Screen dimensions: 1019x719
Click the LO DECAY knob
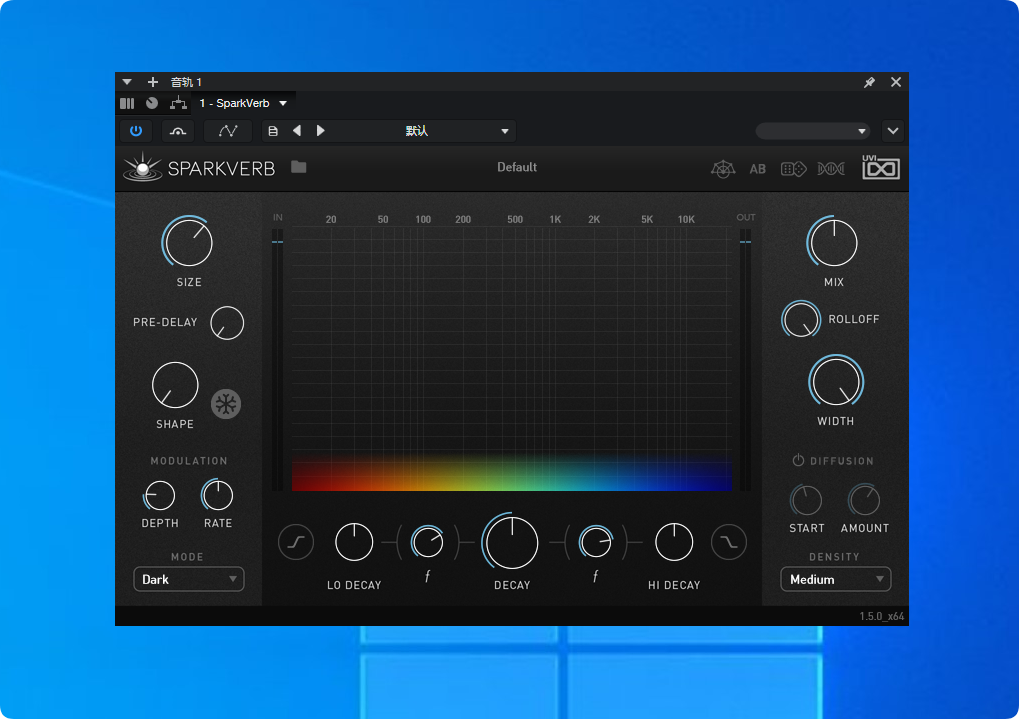pos(354,542)
